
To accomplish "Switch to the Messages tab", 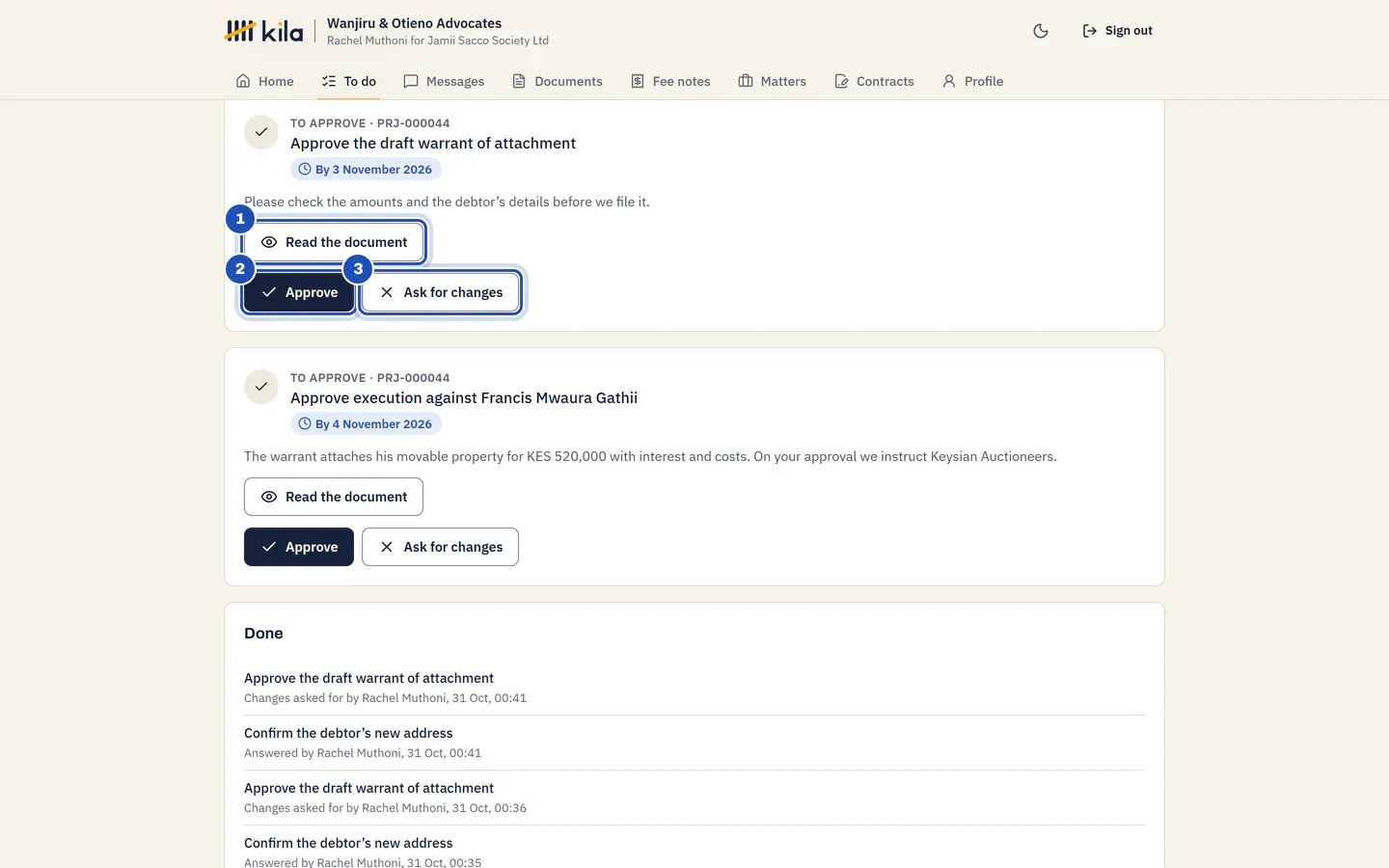I will [x=444, y=81].
